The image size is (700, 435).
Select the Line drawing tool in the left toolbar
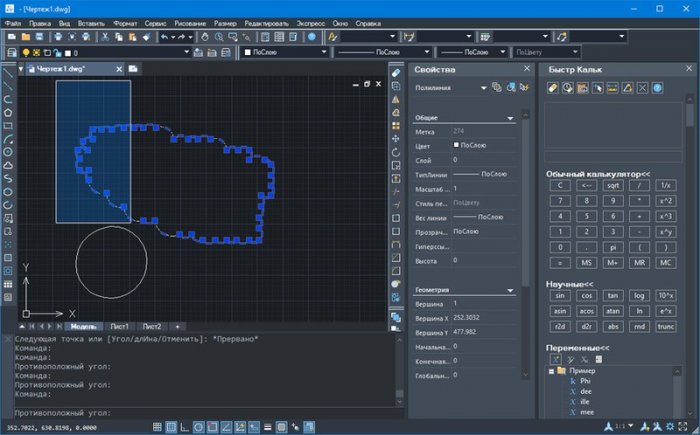pyautogui.click(x=8, y=73)
